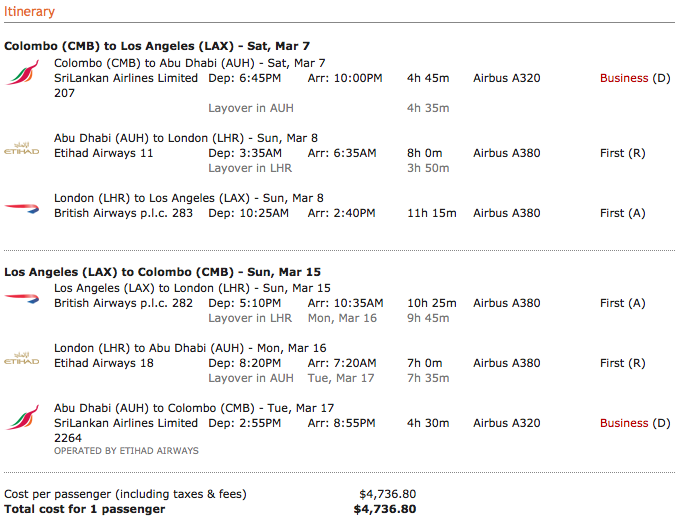The image size is (675, 522).
Task: Click the Airbus A320 aircraft on flight 207
Action: click(x=506, y=78)
